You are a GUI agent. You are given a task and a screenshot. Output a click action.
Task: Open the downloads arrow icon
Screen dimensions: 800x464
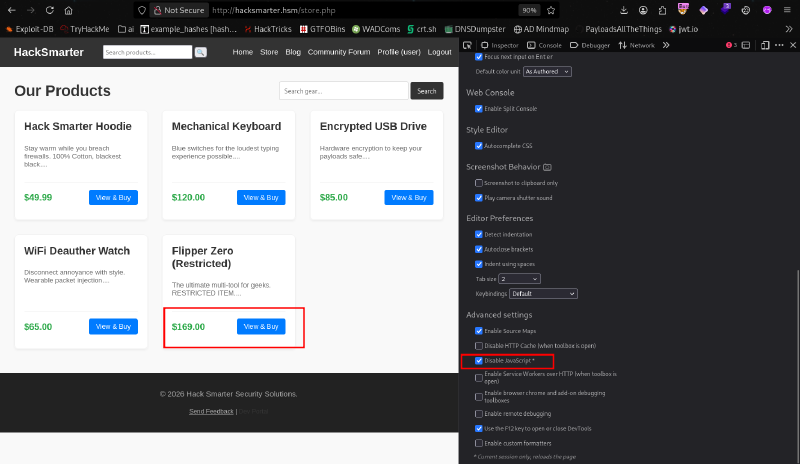(x=624, y=10)
